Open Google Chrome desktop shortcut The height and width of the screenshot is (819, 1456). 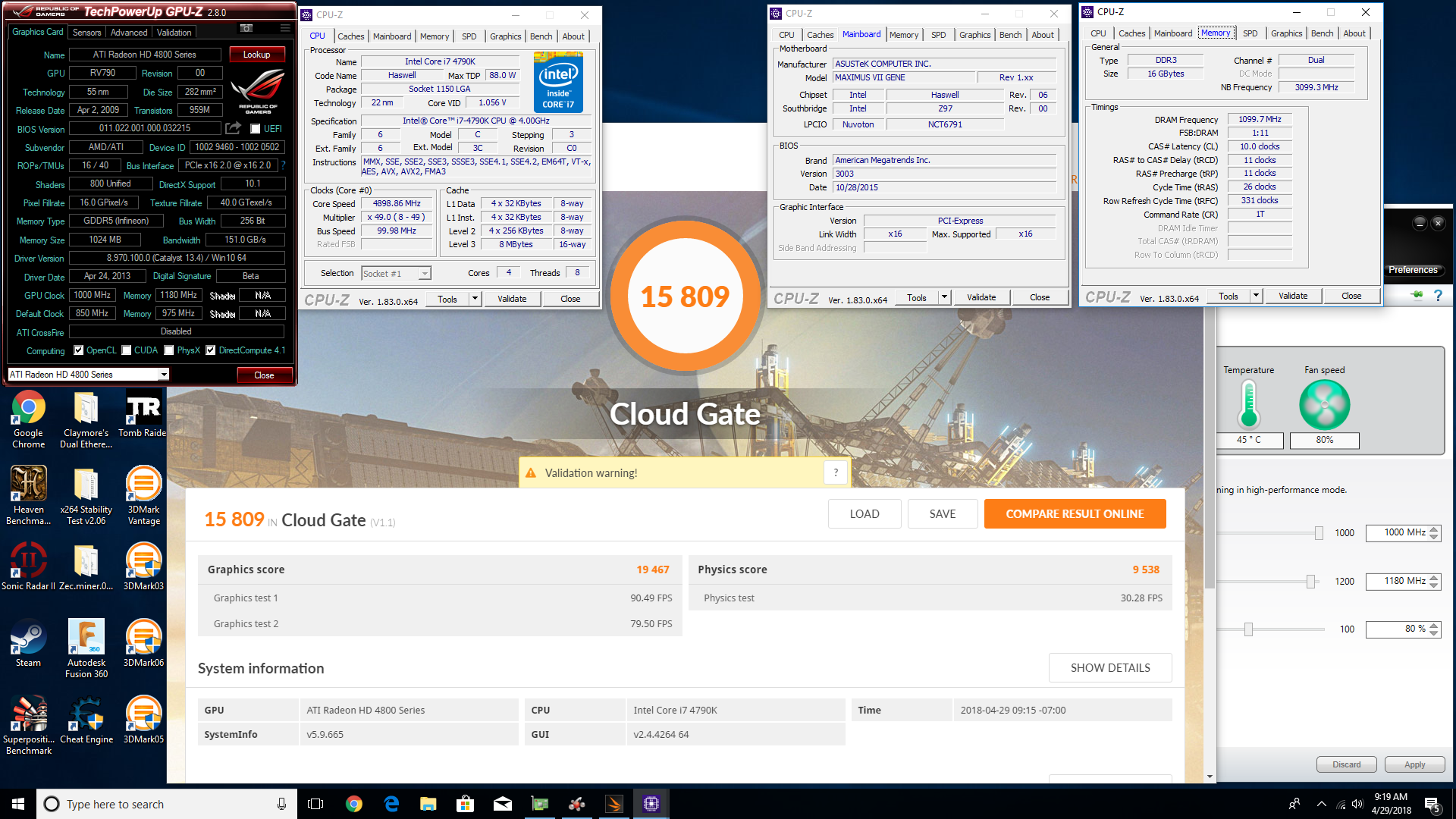pos(28,419)
